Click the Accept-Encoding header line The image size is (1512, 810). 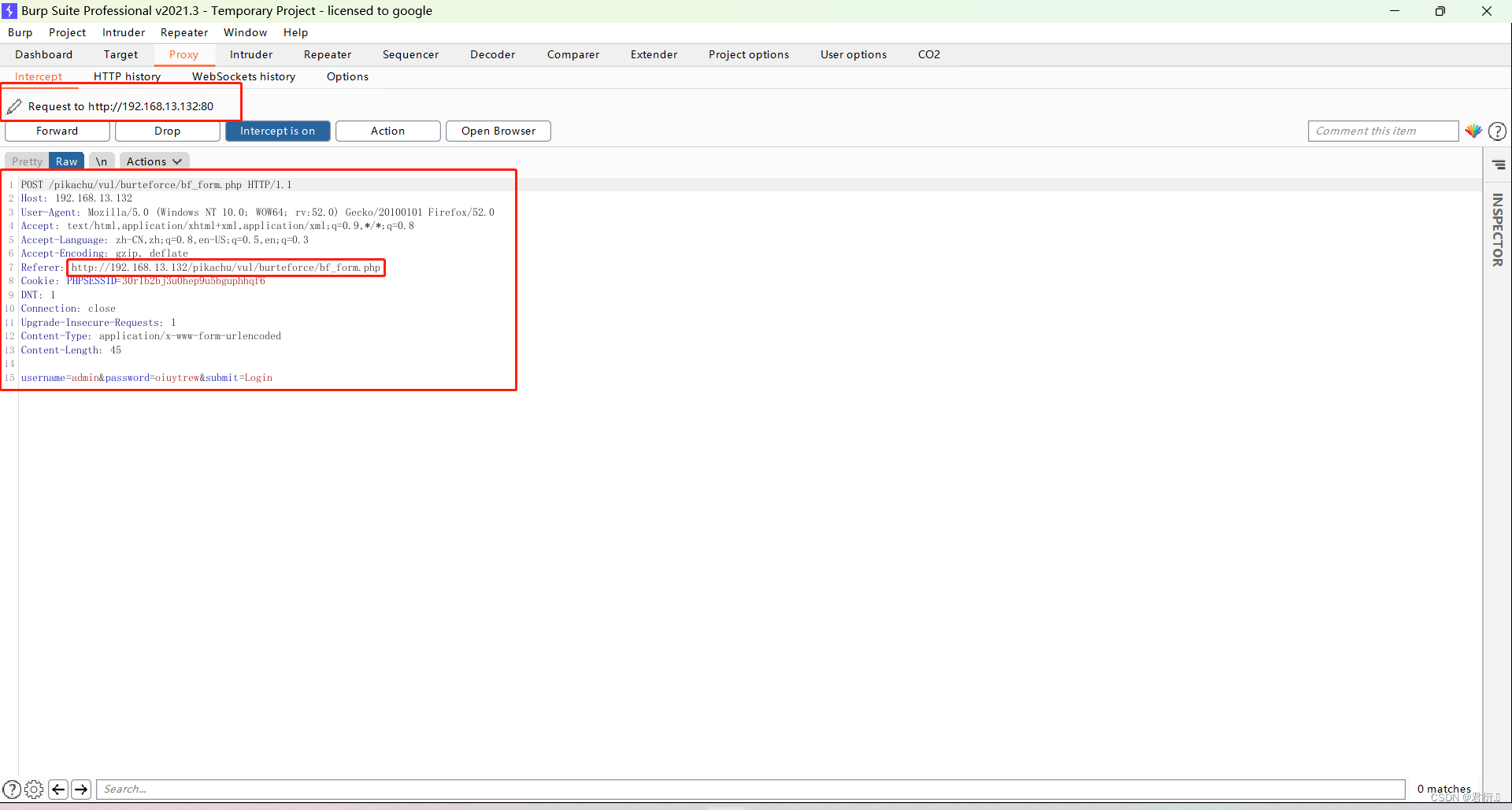coord(105,253)
